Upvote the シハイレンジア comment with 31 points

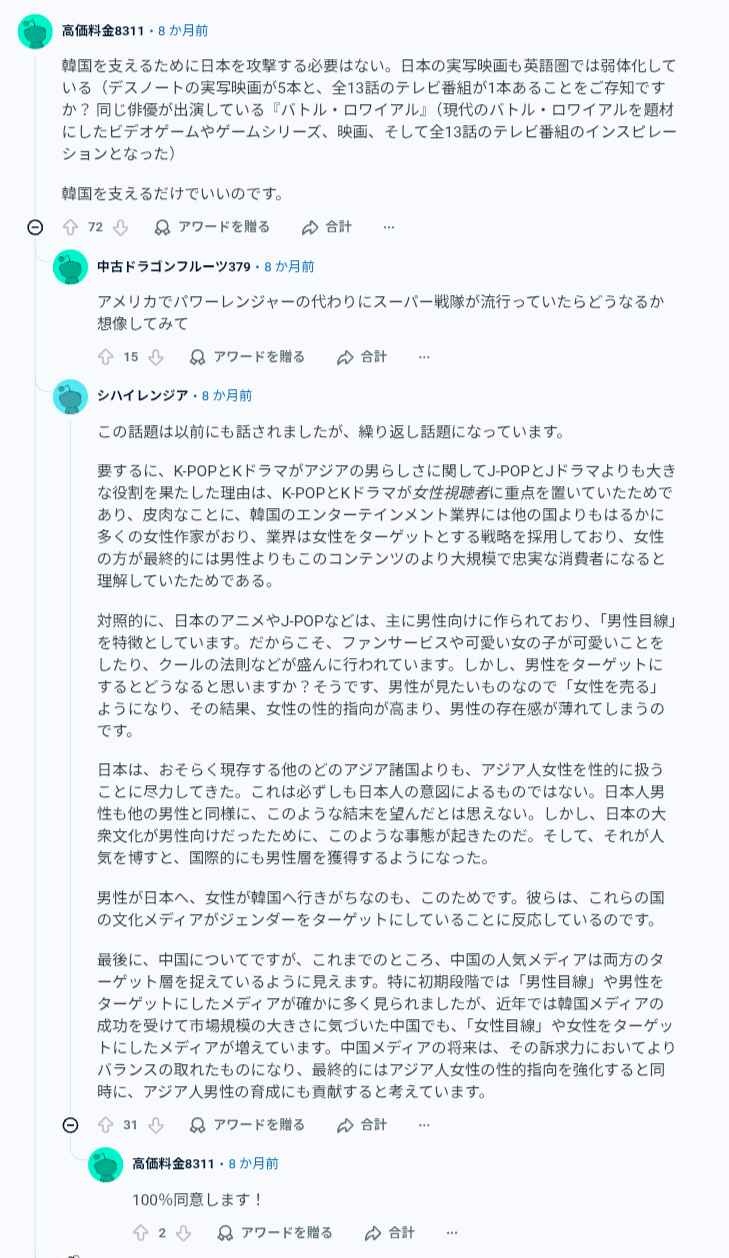[105, 1125]
